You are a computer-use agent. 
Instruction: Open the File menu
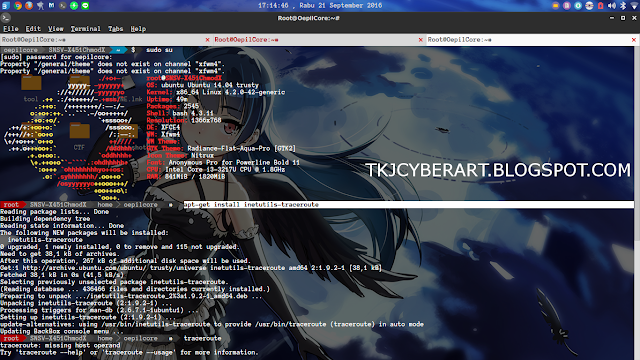[x=11, y=29]
